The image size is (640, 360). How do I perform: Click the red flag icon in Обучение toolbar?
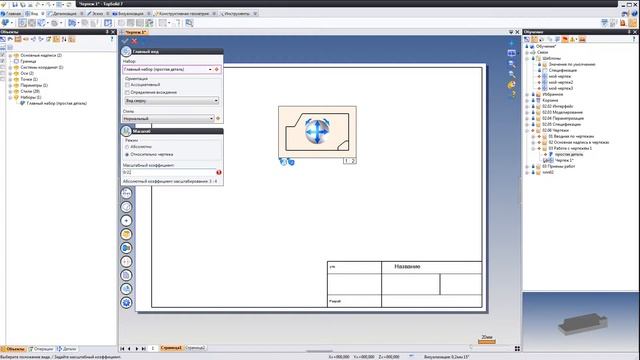click(x=565, y=39)
